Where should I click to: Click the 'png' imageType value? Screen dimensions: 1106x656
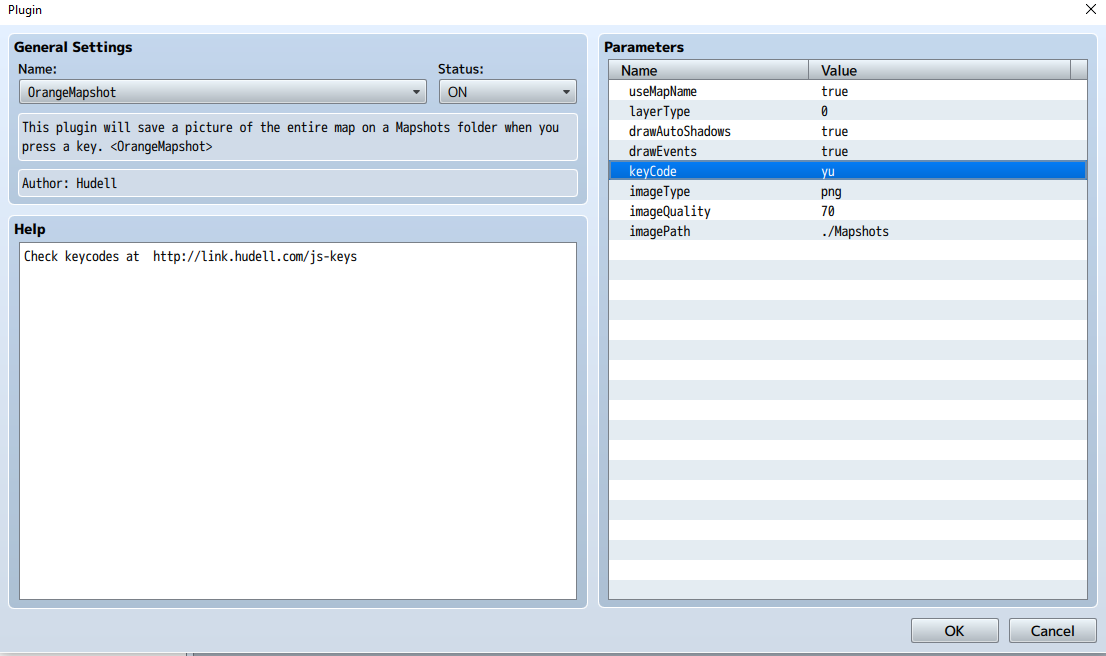click(831, 192)
